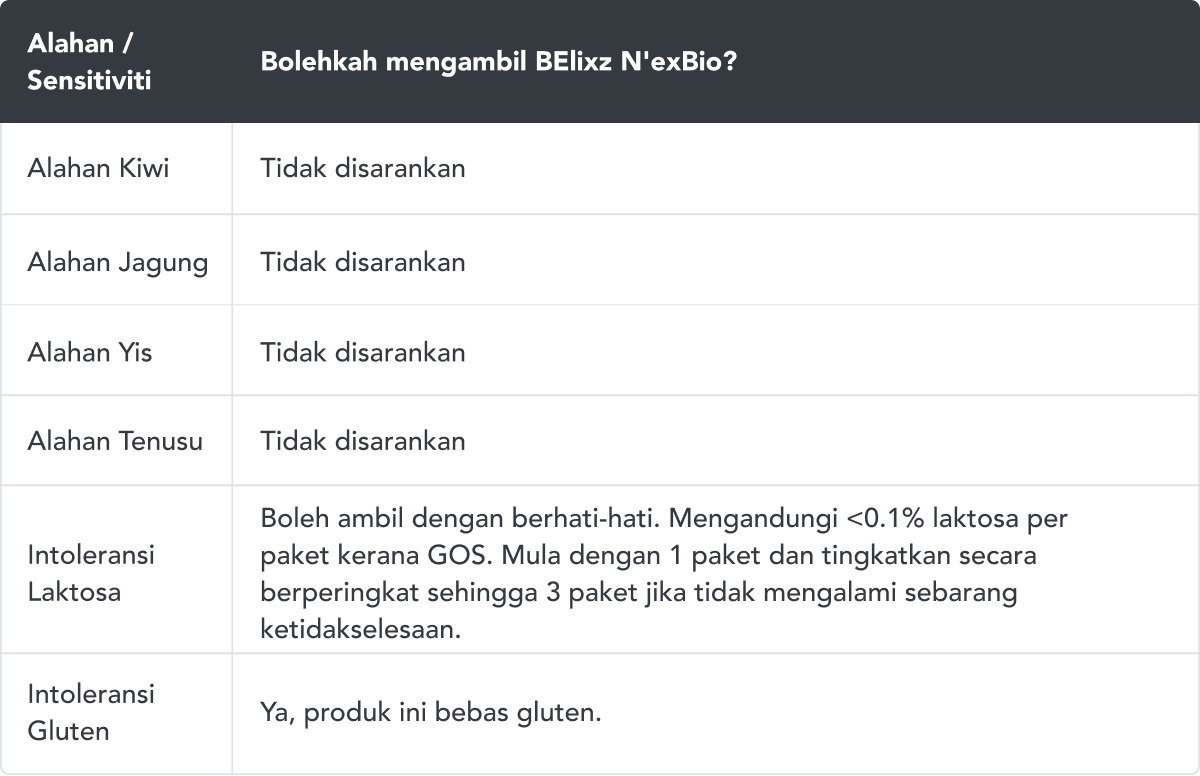Select the 'Alahan Yis' cell
Screen dimensions: 1200x776
pyautogui.click(x=116, y=352)
